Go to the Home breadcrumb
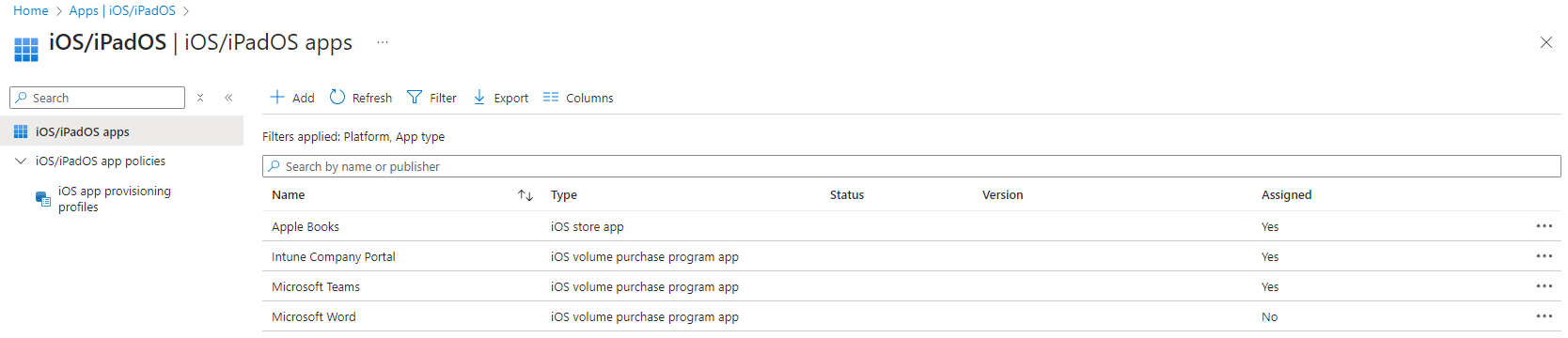The height and width of the screenshot is (338, 1568). 31,10
